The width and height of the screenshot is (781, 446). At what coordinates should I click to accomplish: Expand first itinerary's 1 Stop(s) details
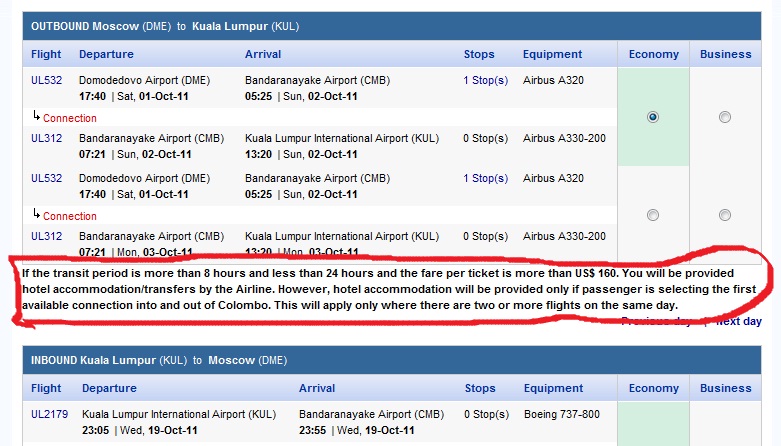(485, 80)
